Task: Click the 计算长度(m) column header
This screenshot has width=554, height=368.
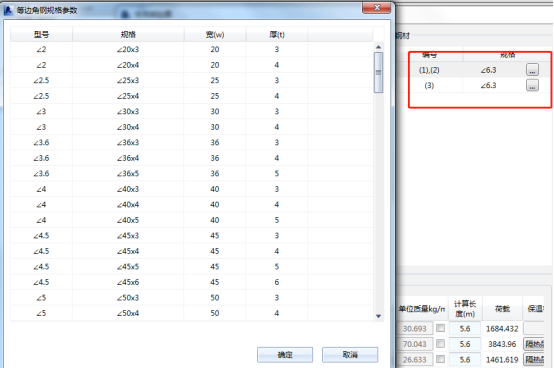Action: click(x=465, y=309)
